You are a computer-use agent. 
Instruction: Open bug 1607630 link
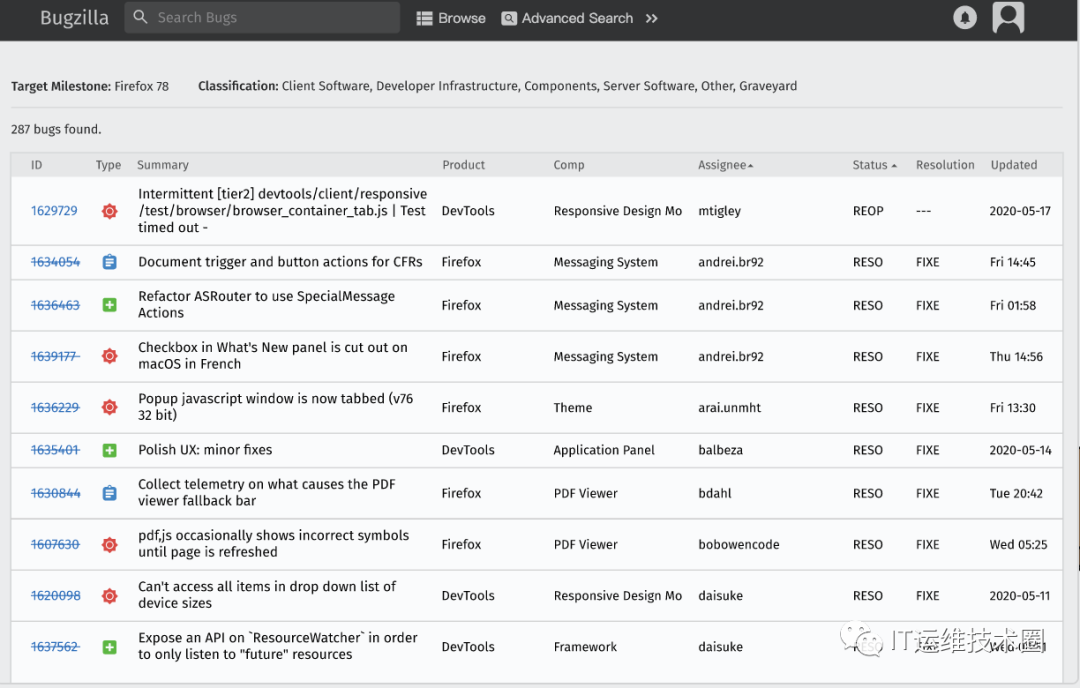click(x=55, y=544)
